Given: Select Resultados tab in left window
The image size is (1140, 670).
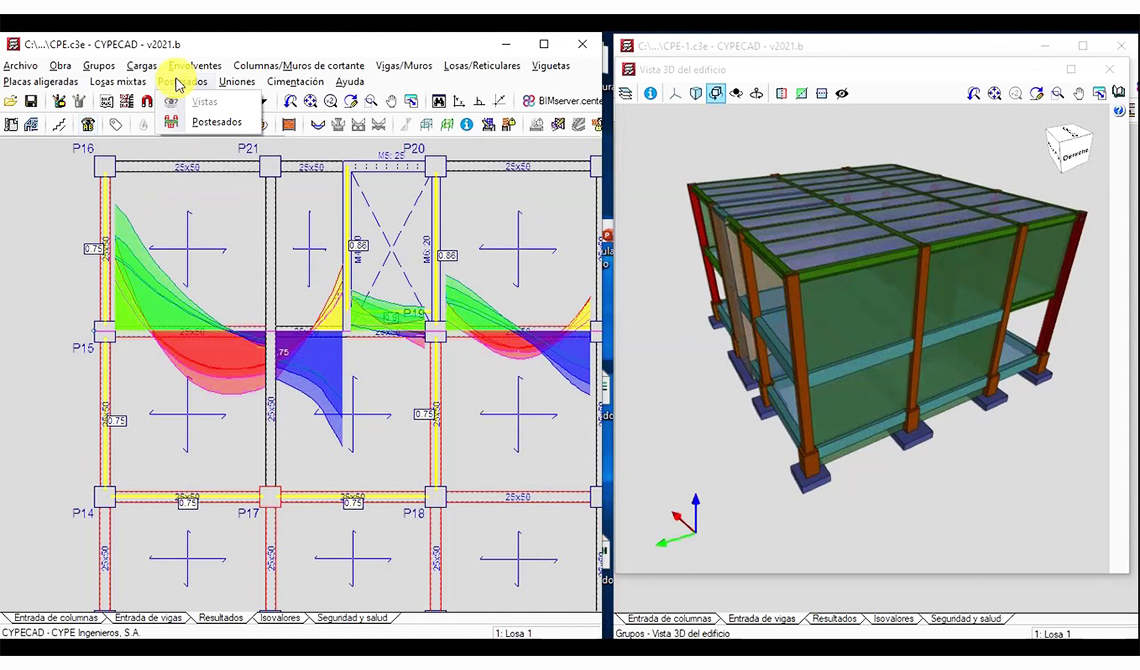Looking at the screenshot, I should click(221, 618).
